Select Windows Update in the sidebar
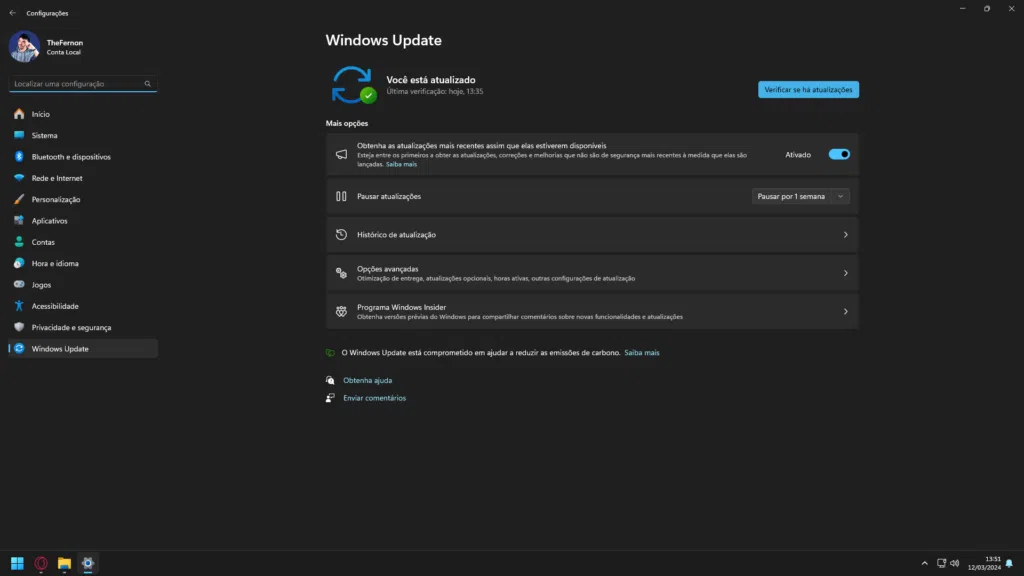1024x576 pixels. [x=58, y=348]
